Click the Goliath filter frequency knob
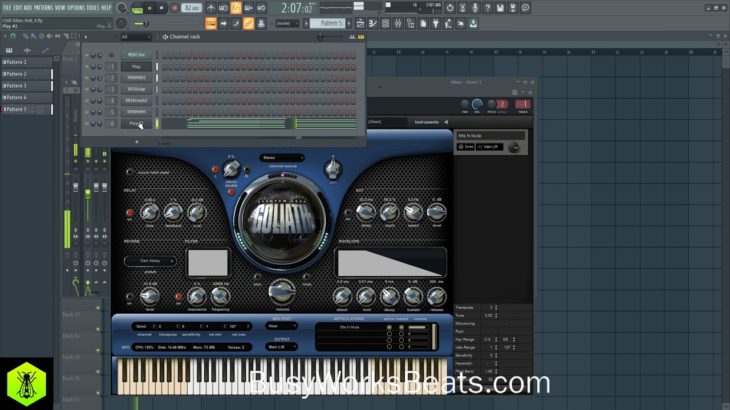Image resolution: width=730 pixels, height=410 pixels. [220, 296]
